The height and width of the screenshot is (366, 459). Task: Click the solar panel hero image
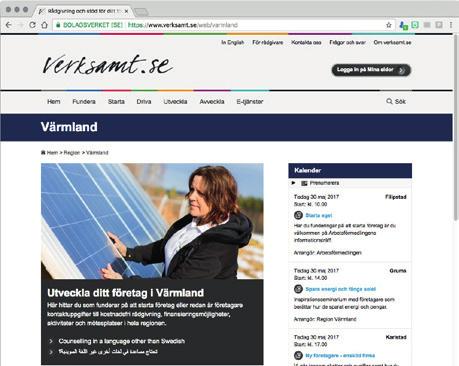tap(152, 221)
